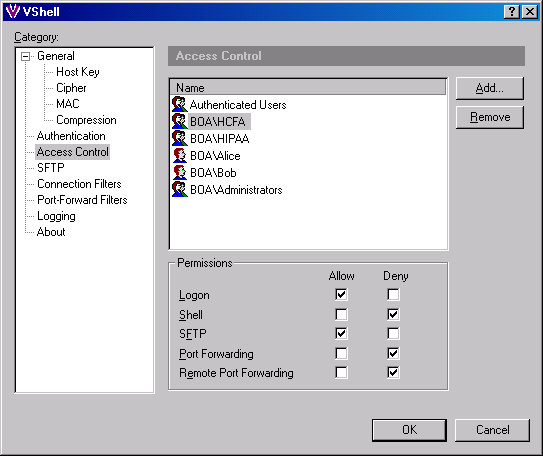Select the BOA\Alice entry
The width and height of the screenshot is (543, 456).
[x=215, y=156]
